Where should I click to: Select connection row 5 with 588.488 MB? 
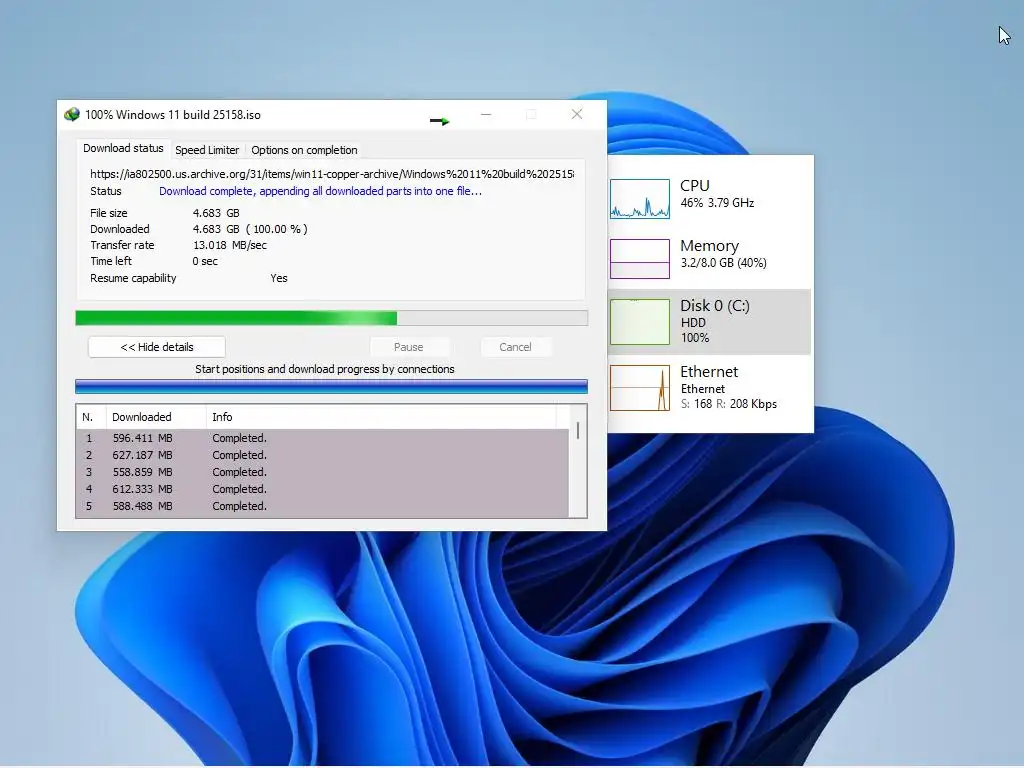(x=323, y=505)
